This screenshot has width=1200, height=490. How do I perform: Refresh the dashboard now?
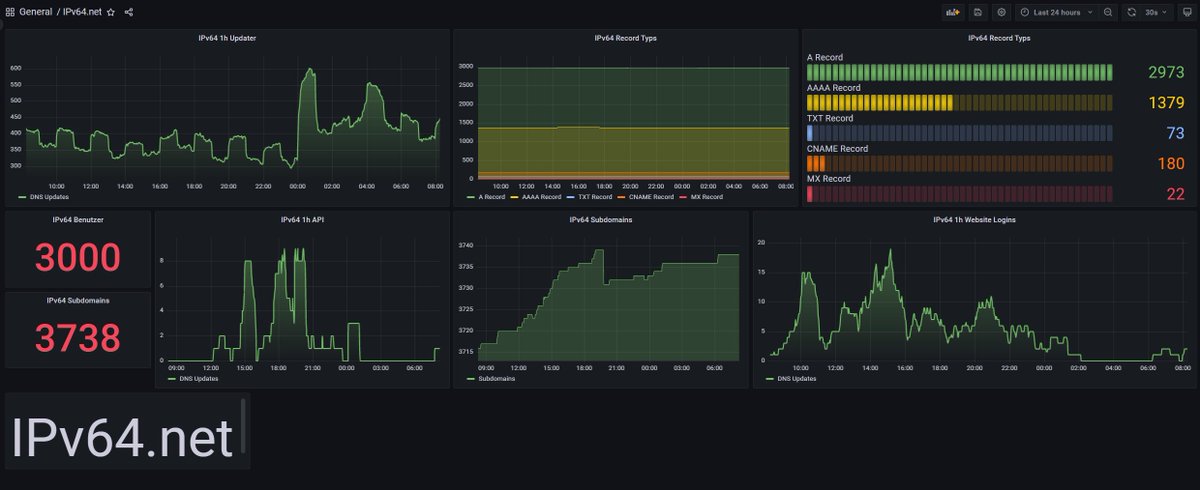click(1131, 12)
